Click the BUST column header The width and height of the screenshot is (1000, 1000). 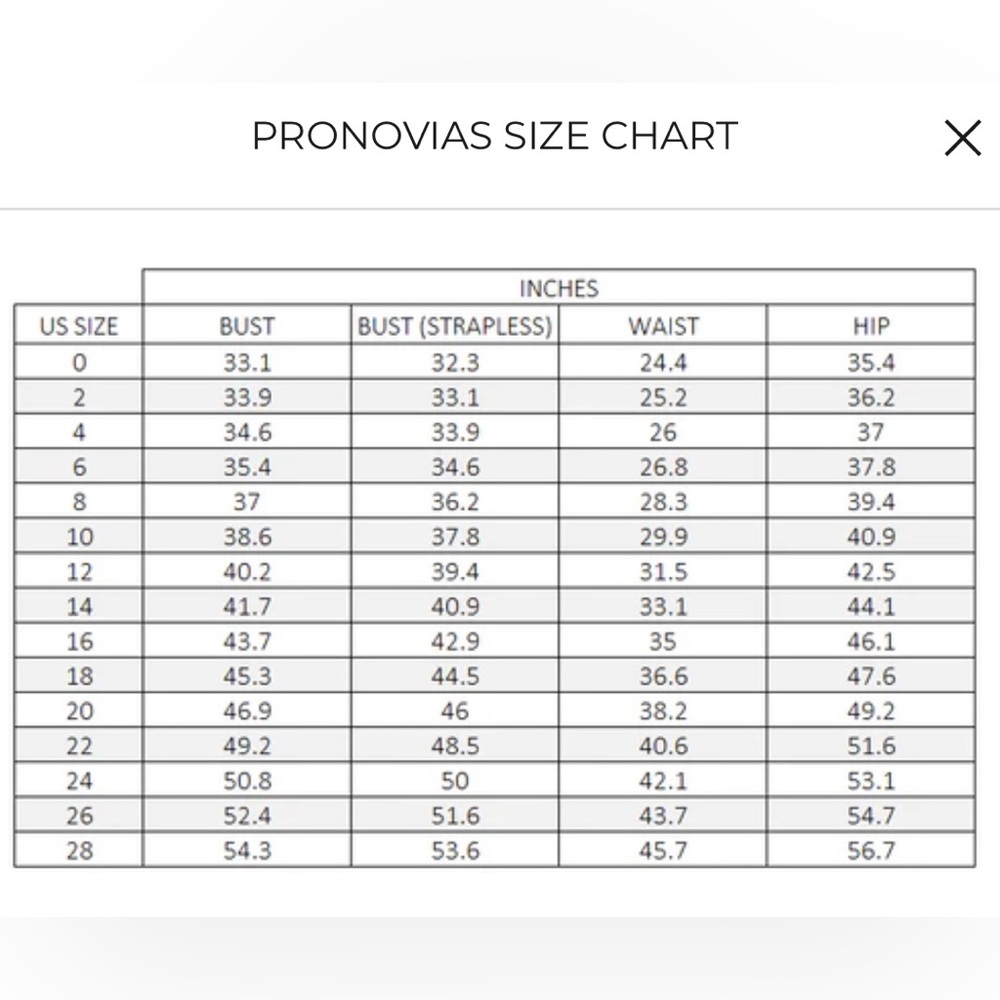(x=247, y=326)
